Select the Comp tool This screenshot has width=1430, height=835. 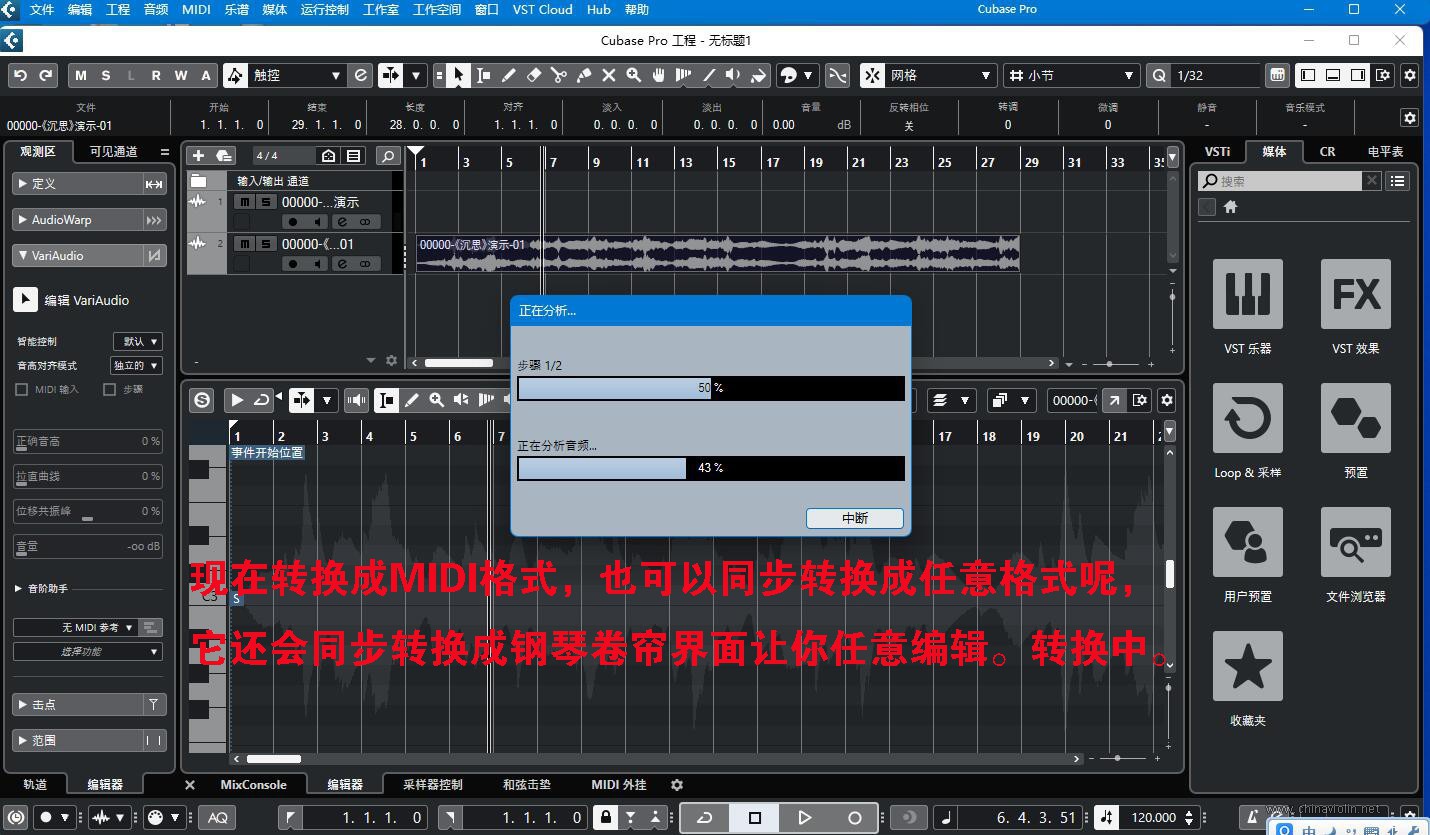tap(684, 75)
